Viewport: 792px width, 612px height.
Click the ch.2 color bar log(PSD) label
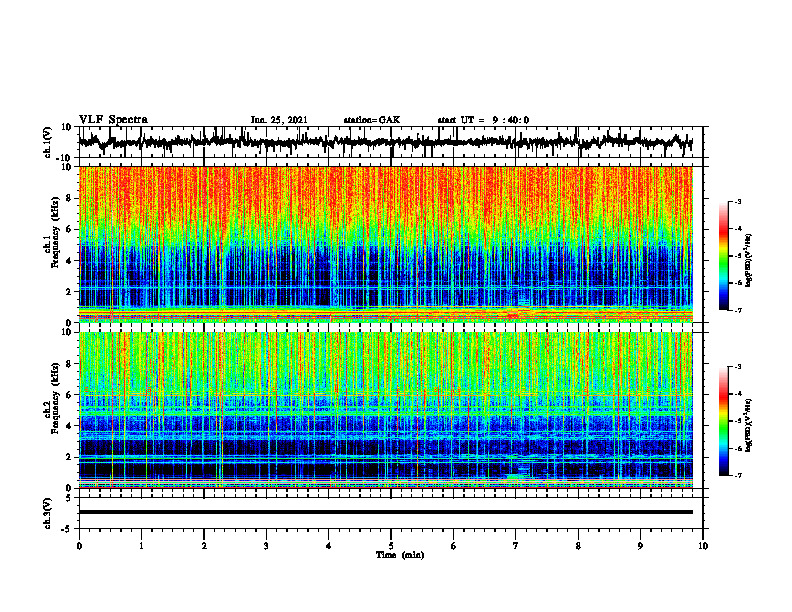click(749, 425)
